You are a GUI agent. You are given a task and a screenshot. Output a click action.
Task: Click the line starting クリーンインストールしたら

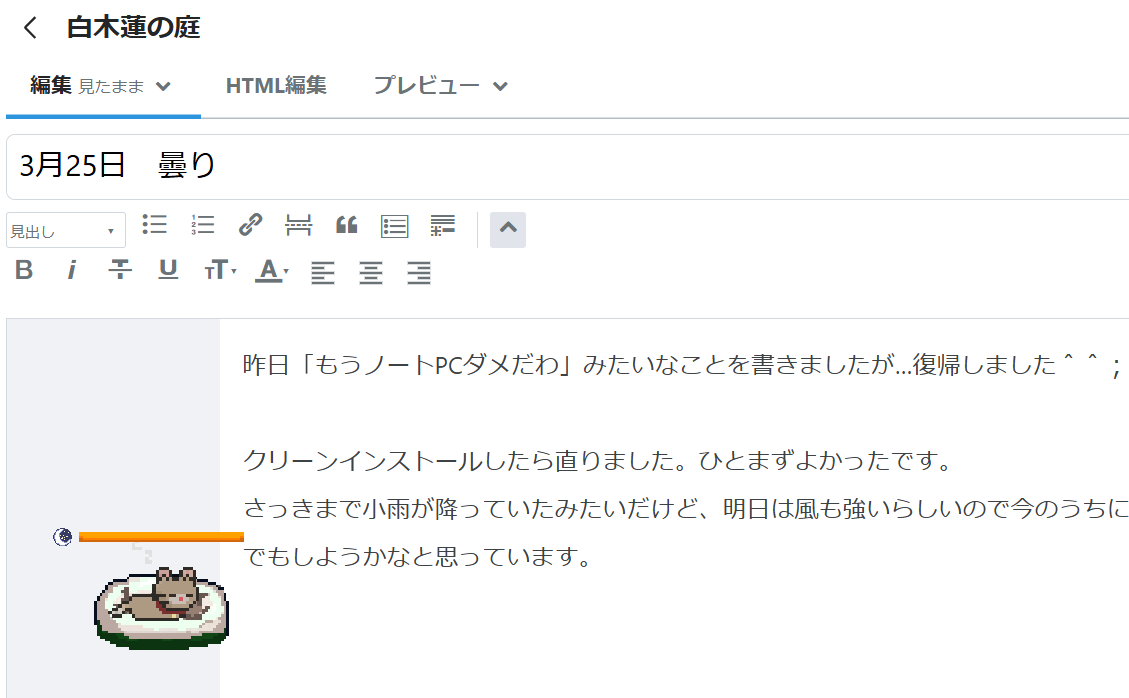pos(598,460)
